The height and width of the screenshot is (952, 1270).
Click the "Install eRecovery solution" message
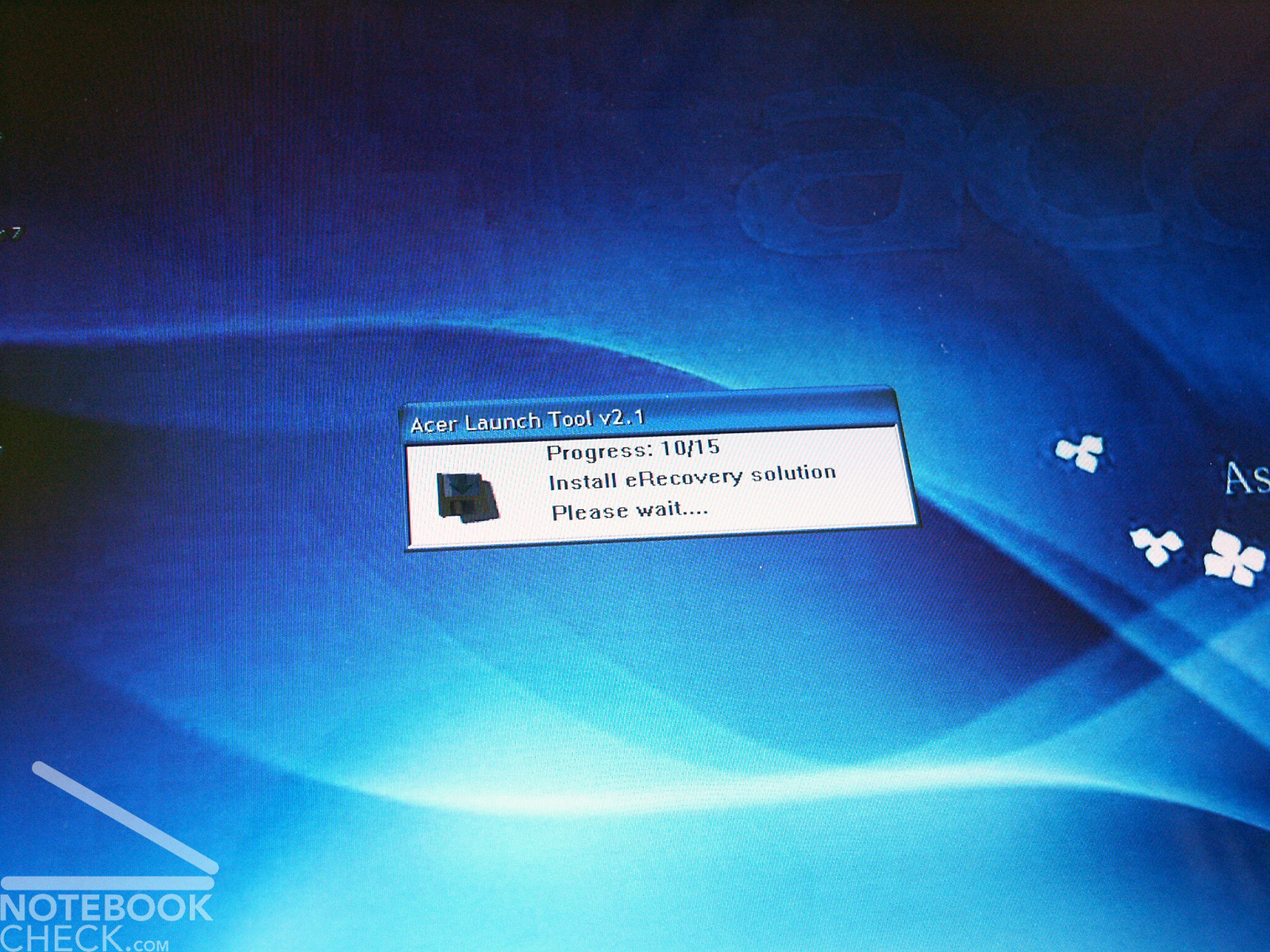[692, 477]
